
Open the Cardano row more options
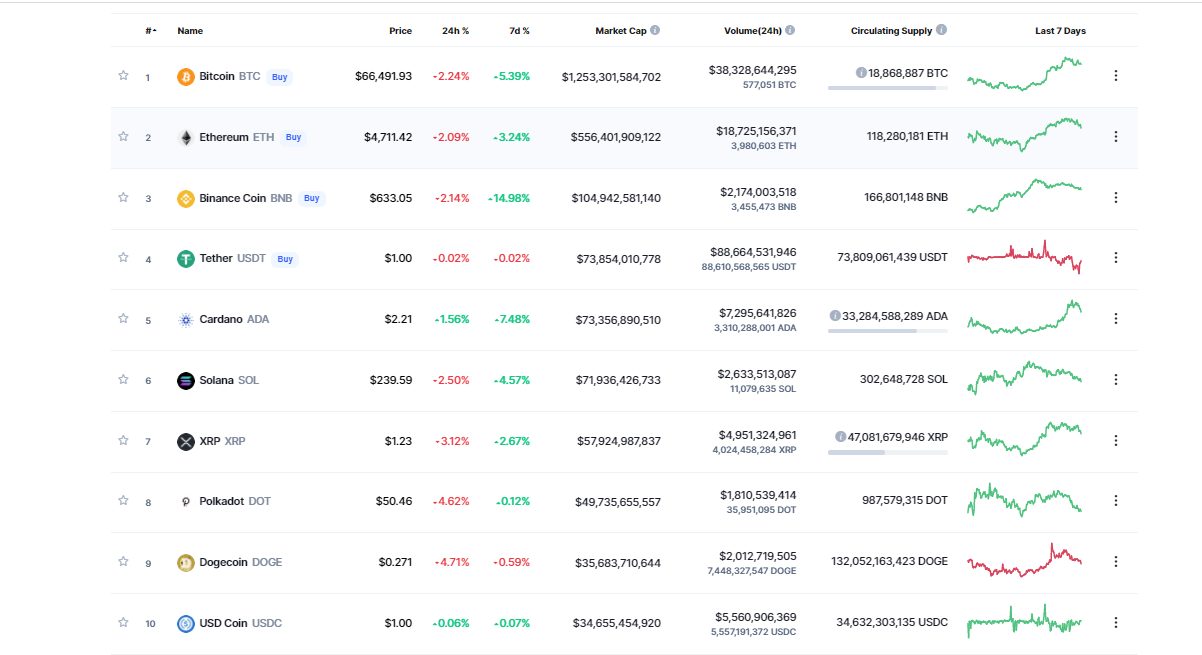point(1116,318)
